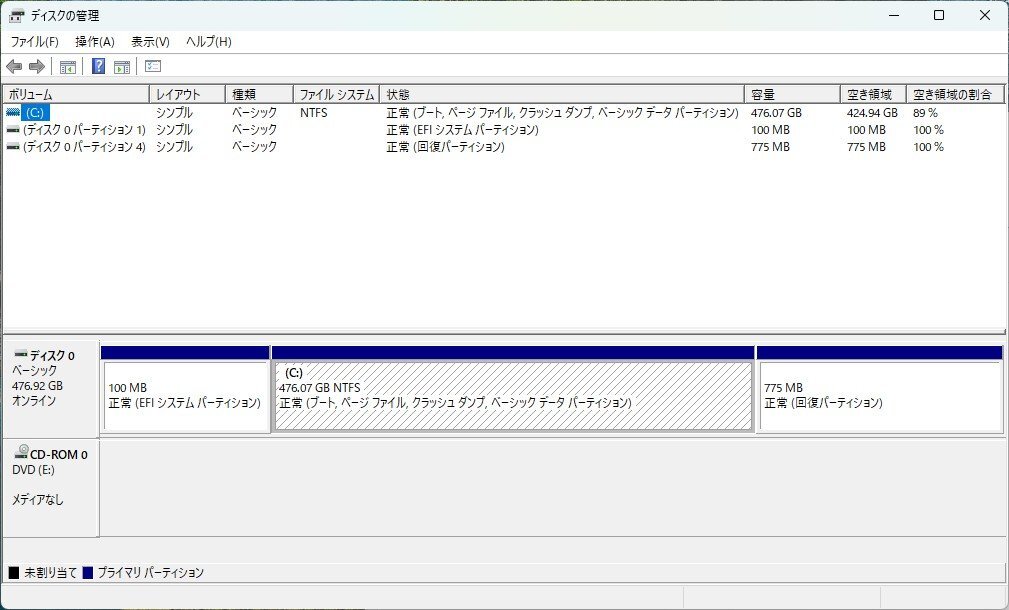1009x610 pixels.
Task: Toggle the console tree pane toolbar icon
Action: coord(67,67)
